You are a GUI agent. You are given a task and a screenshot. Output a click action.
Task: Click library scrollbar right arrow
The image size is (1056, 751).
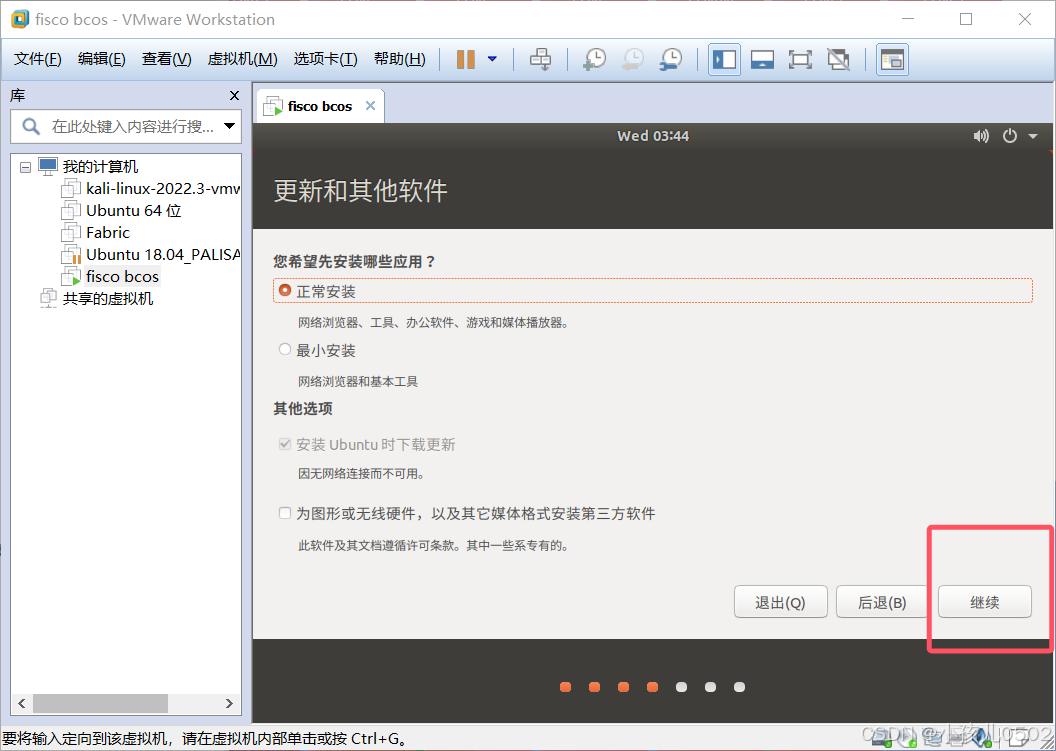(x=229, y=703)
